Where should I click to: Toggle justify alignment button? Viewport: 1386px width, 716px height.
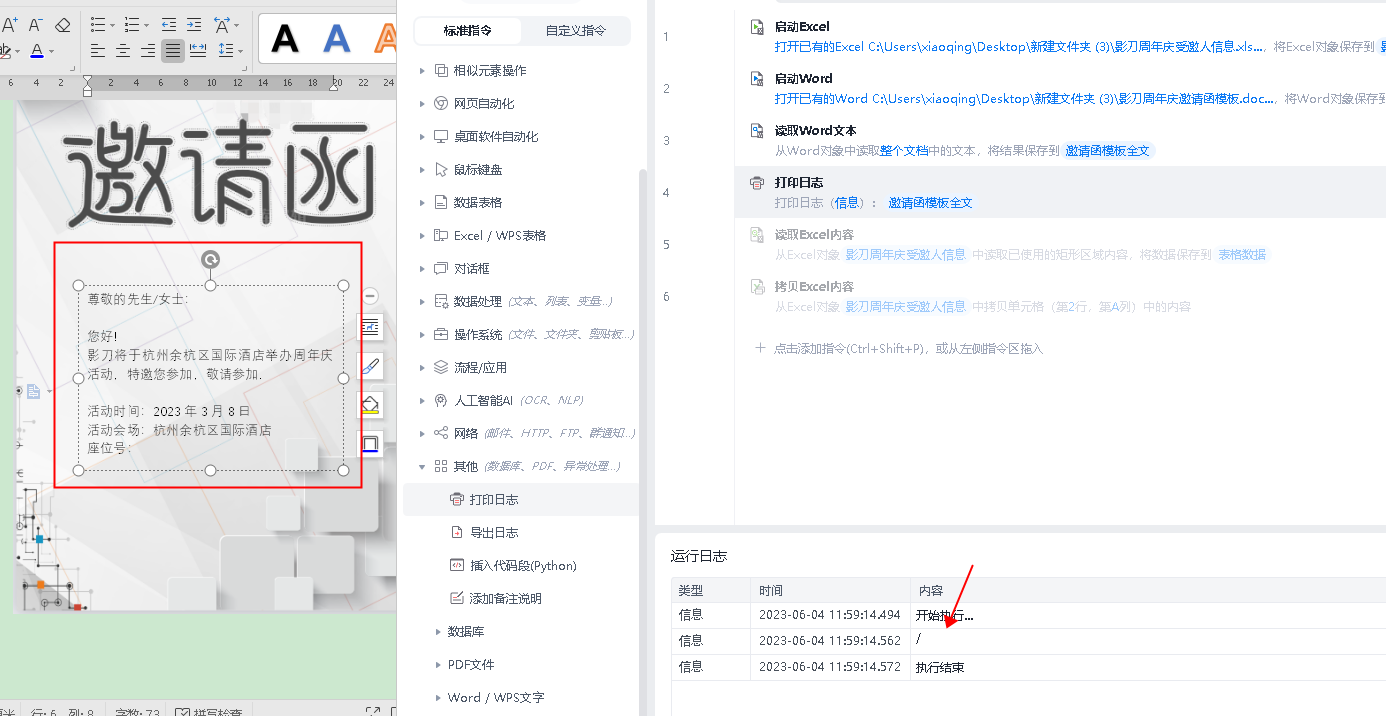click(173, 50)
